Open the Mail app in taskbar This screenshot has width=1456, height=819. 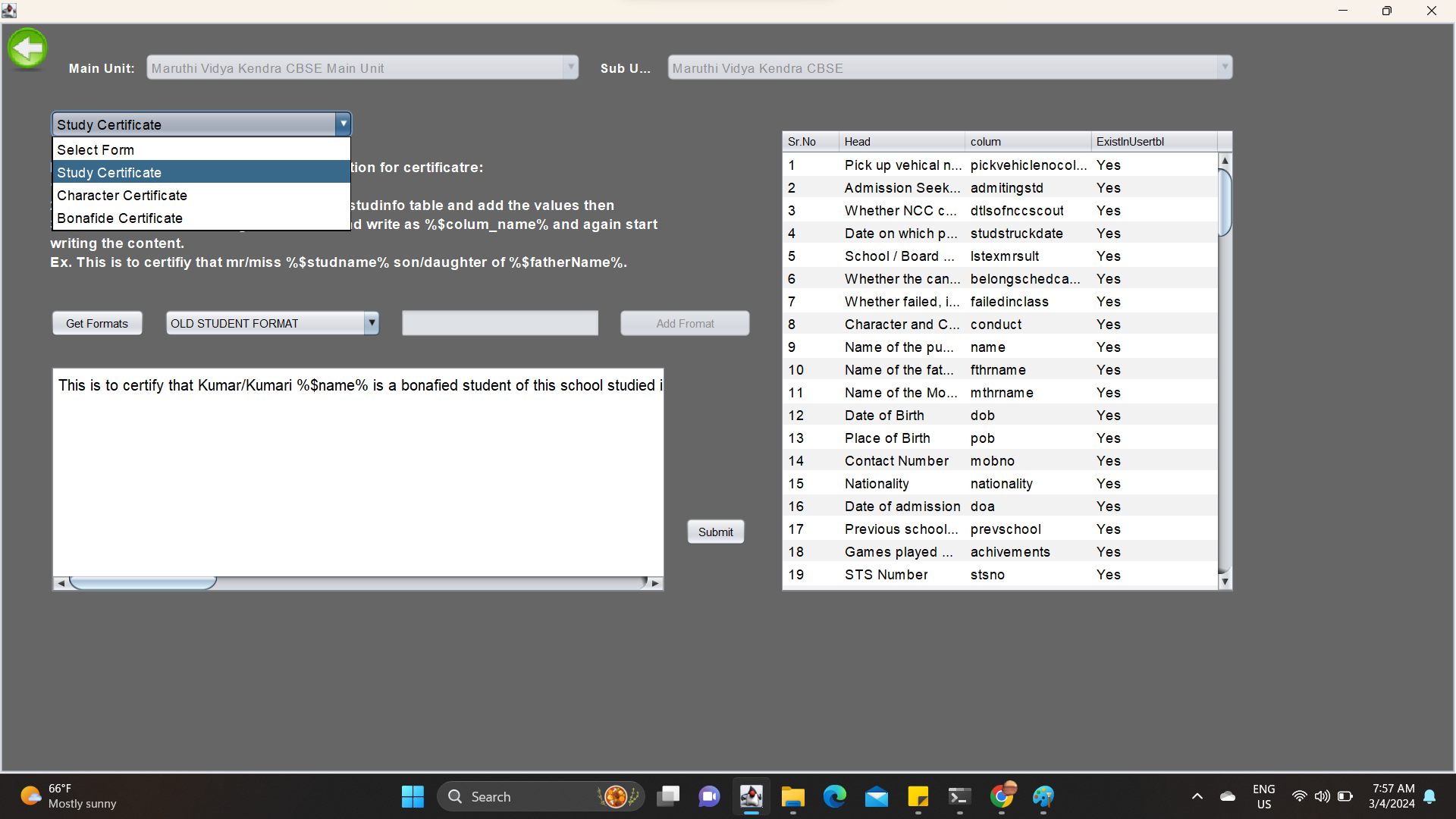click(x=876, y=796)
